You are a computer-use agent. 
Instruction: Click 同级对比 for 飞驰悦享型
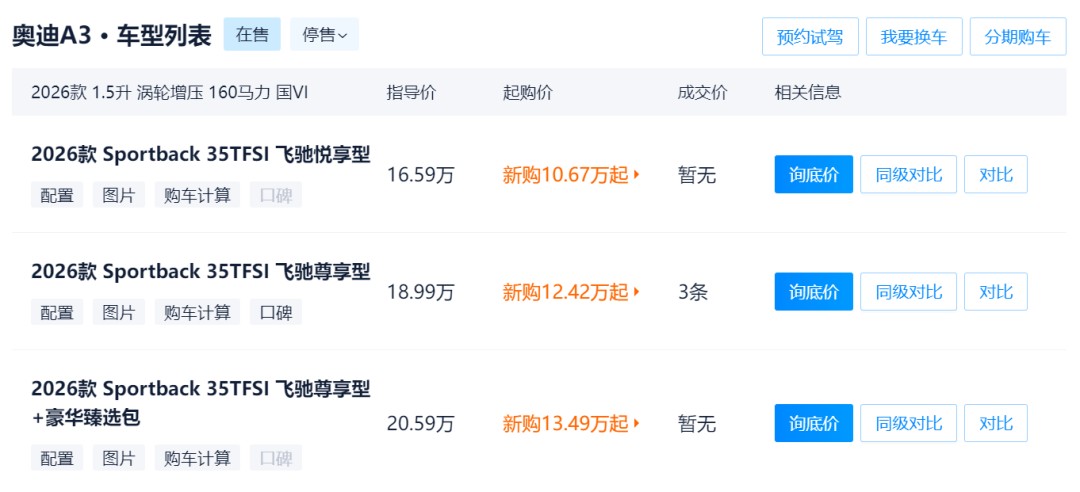908,175
